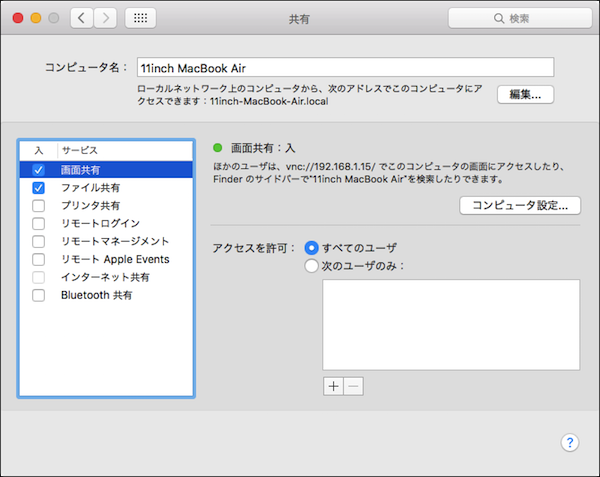This screenshot has height=477, width=600.
Task: Select the 画面共有 service row
Action: (x=106, y=170)
